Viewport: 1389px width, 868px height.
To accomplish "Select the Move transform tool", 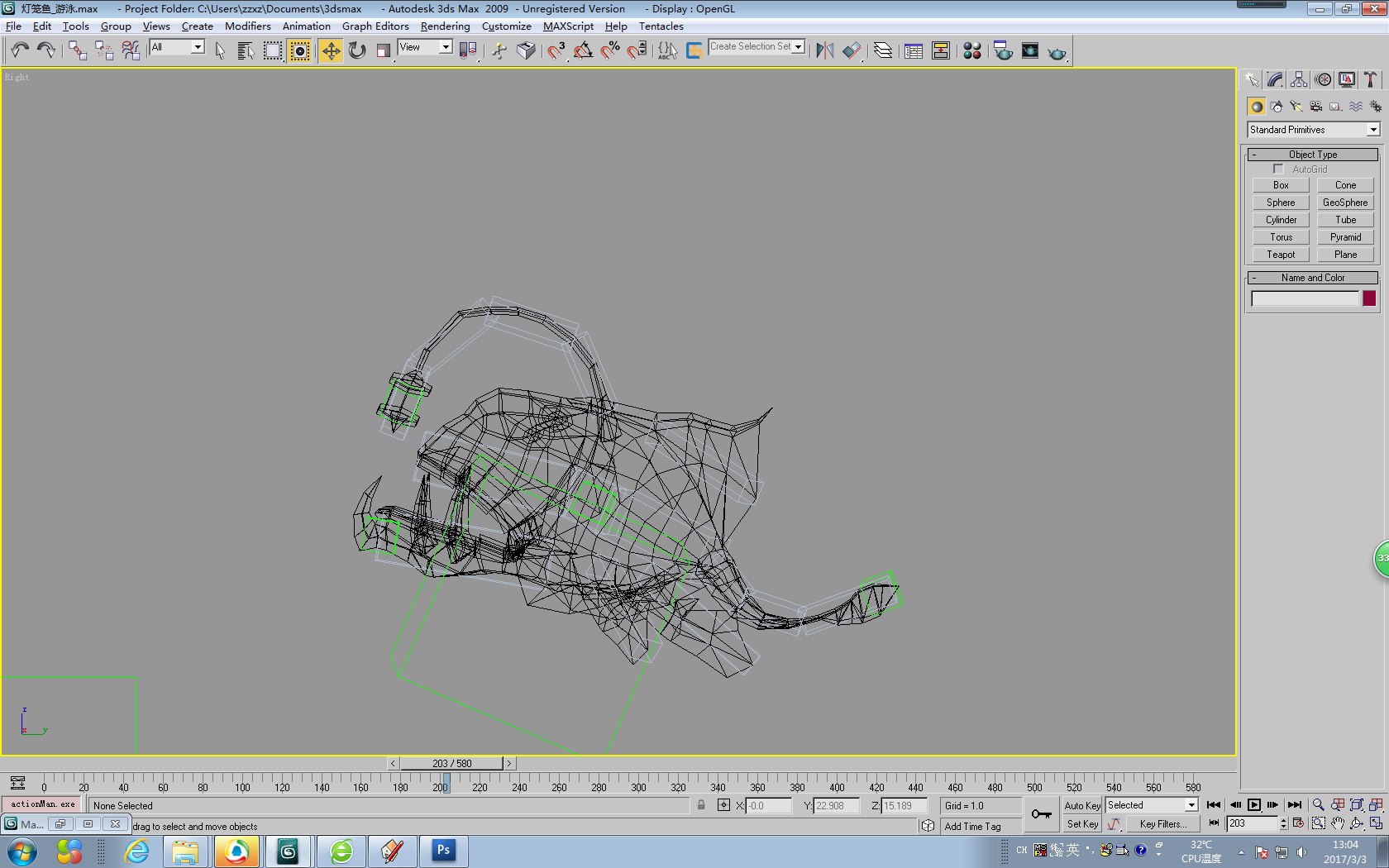I will click(x=330, y=51).
